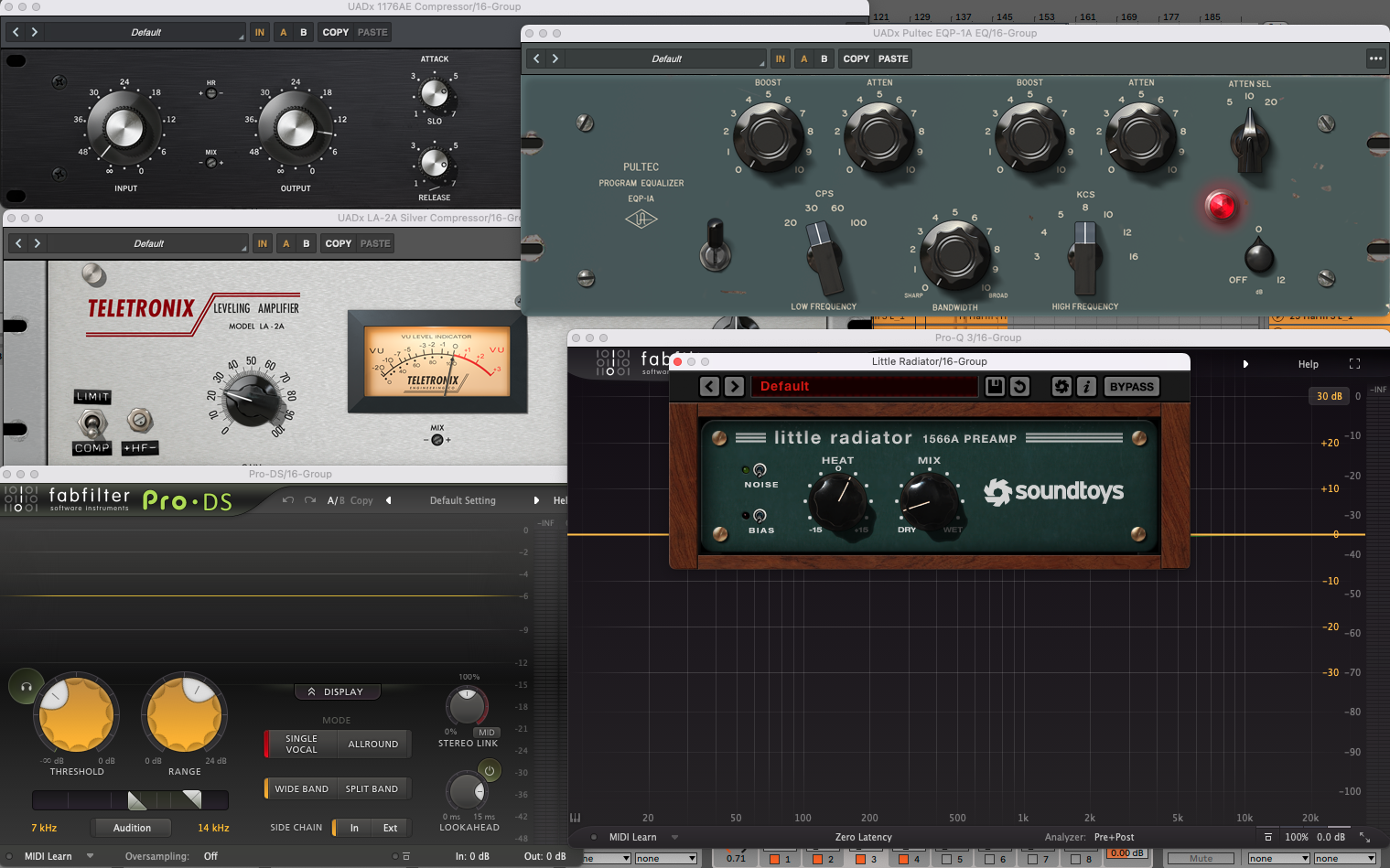Click the Pultec ATTEN SEL selector
The image size is (1390, 868).
click(1250, 140)
